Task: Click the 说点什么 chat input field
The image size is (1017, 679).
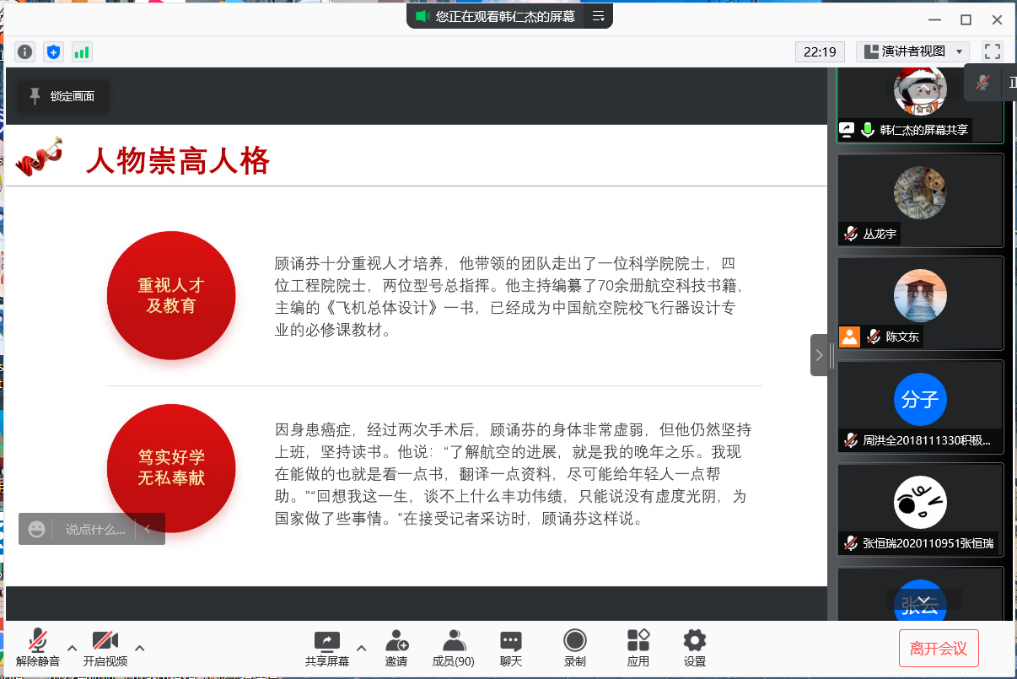Action: pyautogui.click(x=95, y=529)
